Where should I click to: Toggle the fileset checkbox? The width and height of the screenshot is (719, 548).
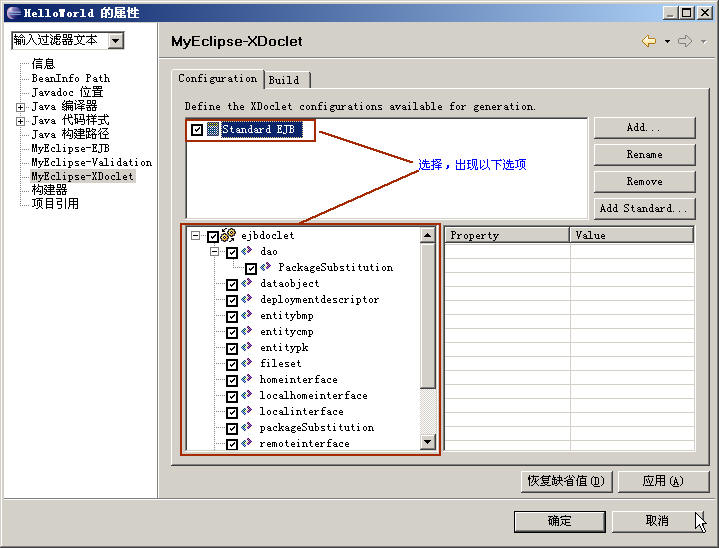232,364
